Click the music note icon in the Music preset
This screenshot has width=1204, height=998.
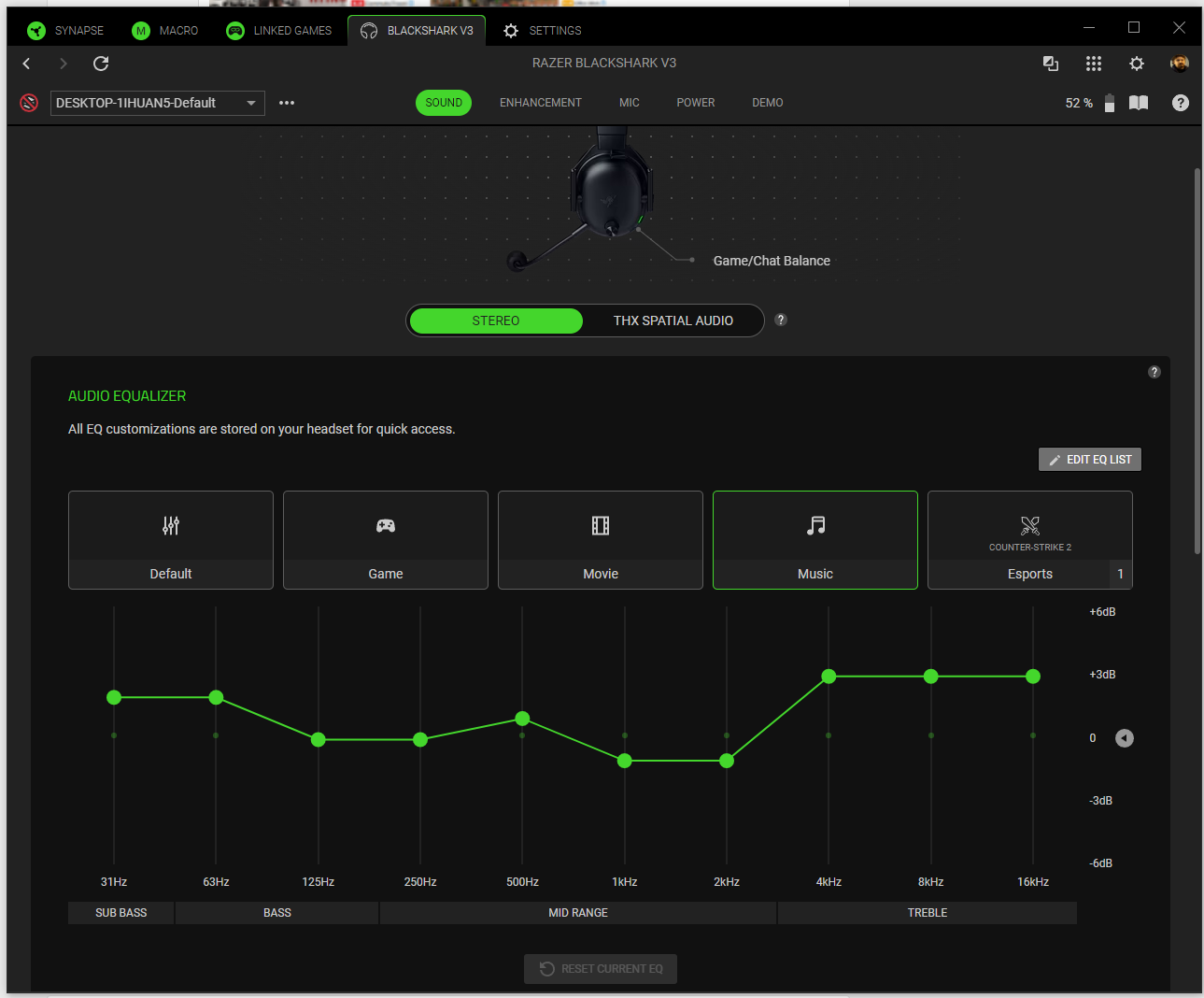coord(815,525)
